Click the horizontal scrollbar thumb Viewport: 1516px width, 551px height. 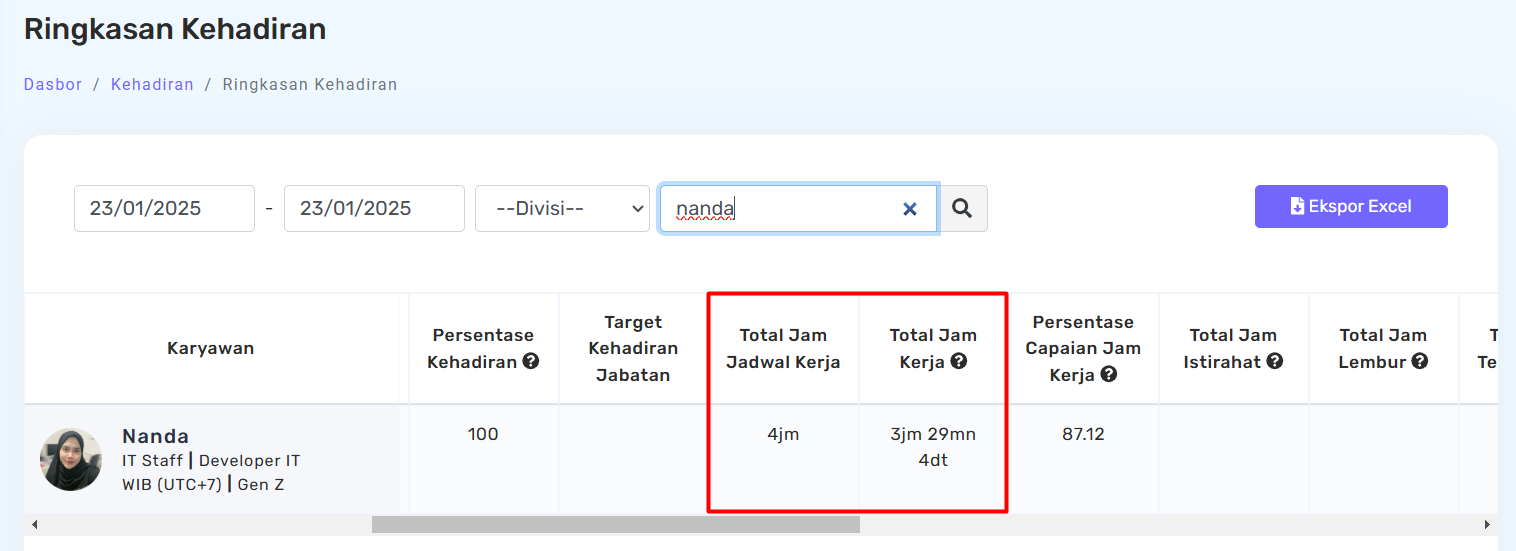(x=615, y=524)
